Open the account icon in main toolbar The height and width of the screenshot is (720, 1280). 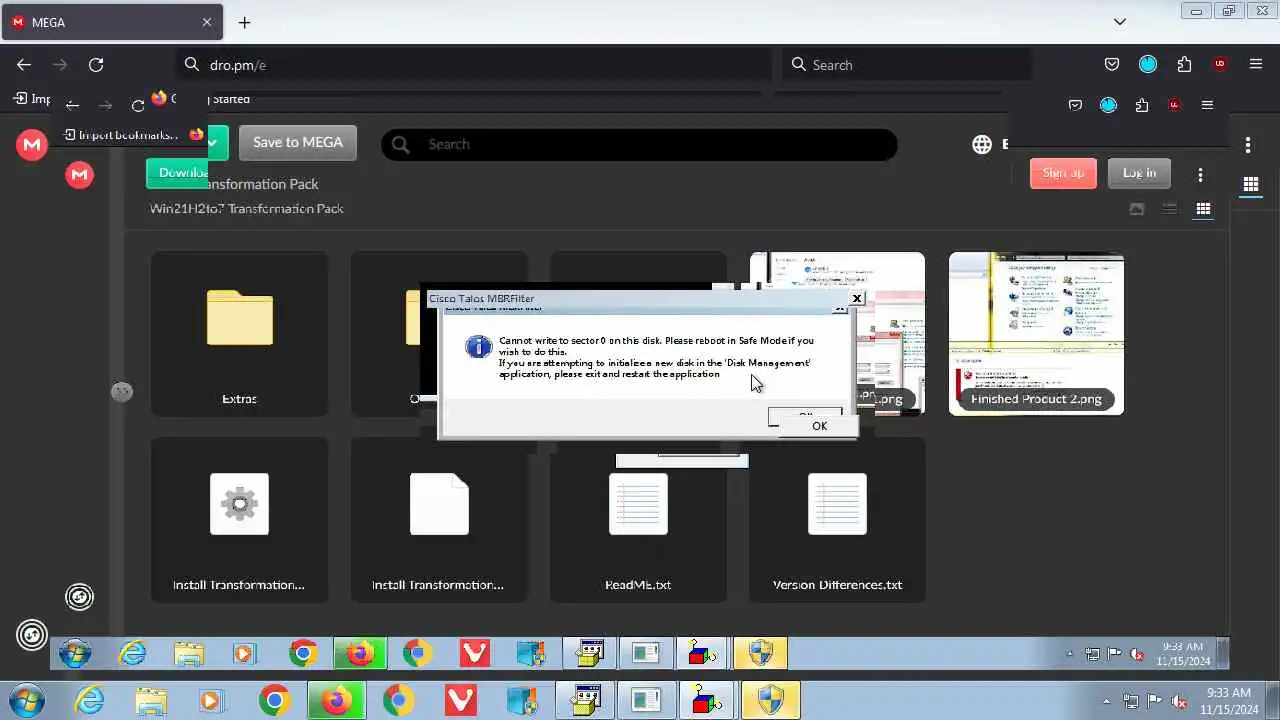pos(1148,64)
